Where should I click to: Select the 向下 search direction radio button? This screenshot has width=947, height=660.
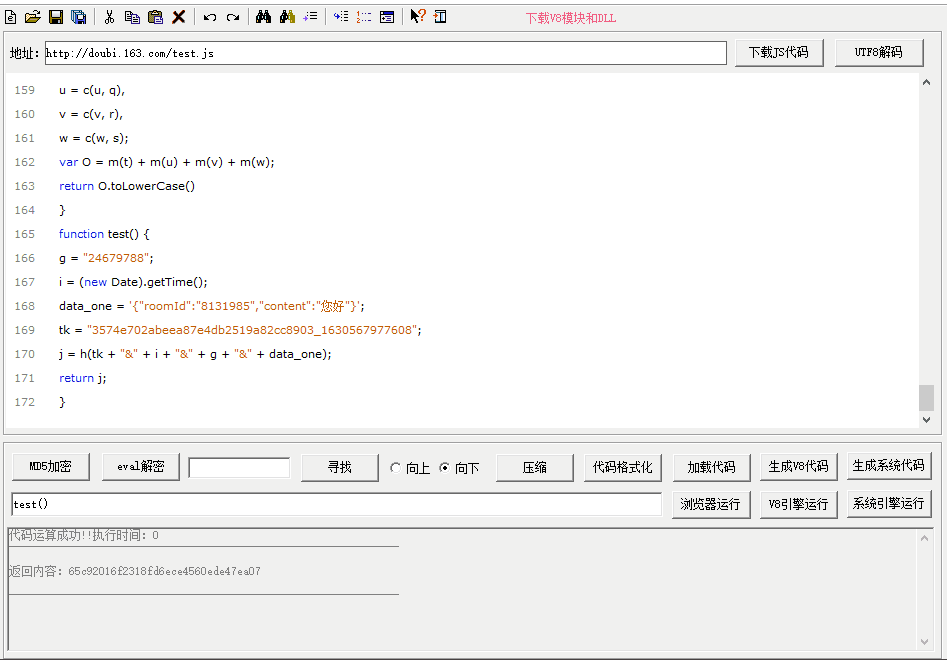[x=445, y=468]
